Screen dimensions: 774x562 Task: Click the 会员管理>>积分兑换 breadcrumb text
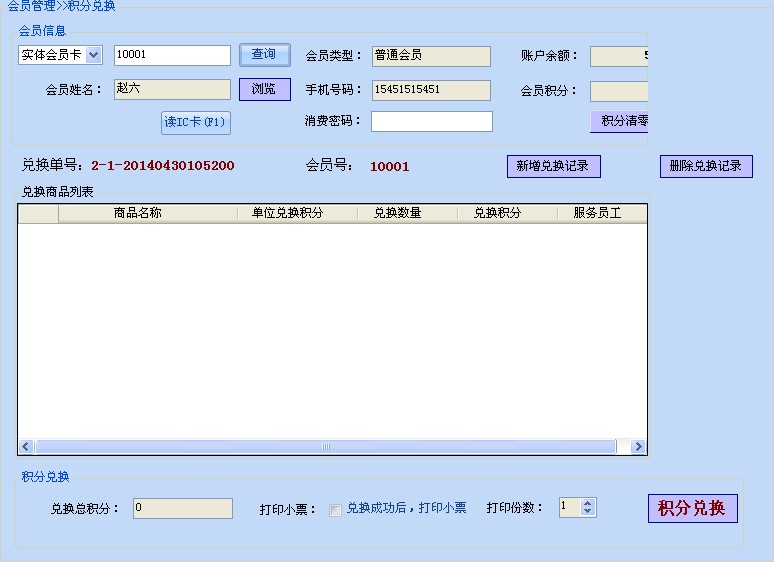61,5
